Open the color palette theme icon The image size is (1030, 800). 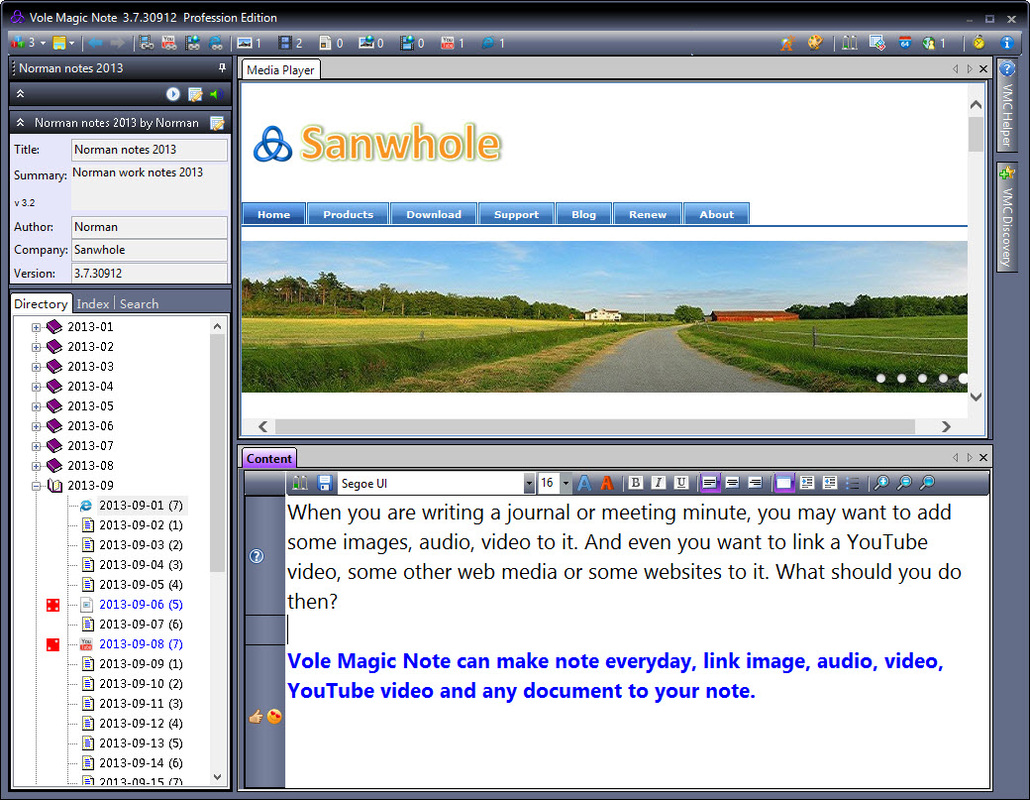point(815,43)
